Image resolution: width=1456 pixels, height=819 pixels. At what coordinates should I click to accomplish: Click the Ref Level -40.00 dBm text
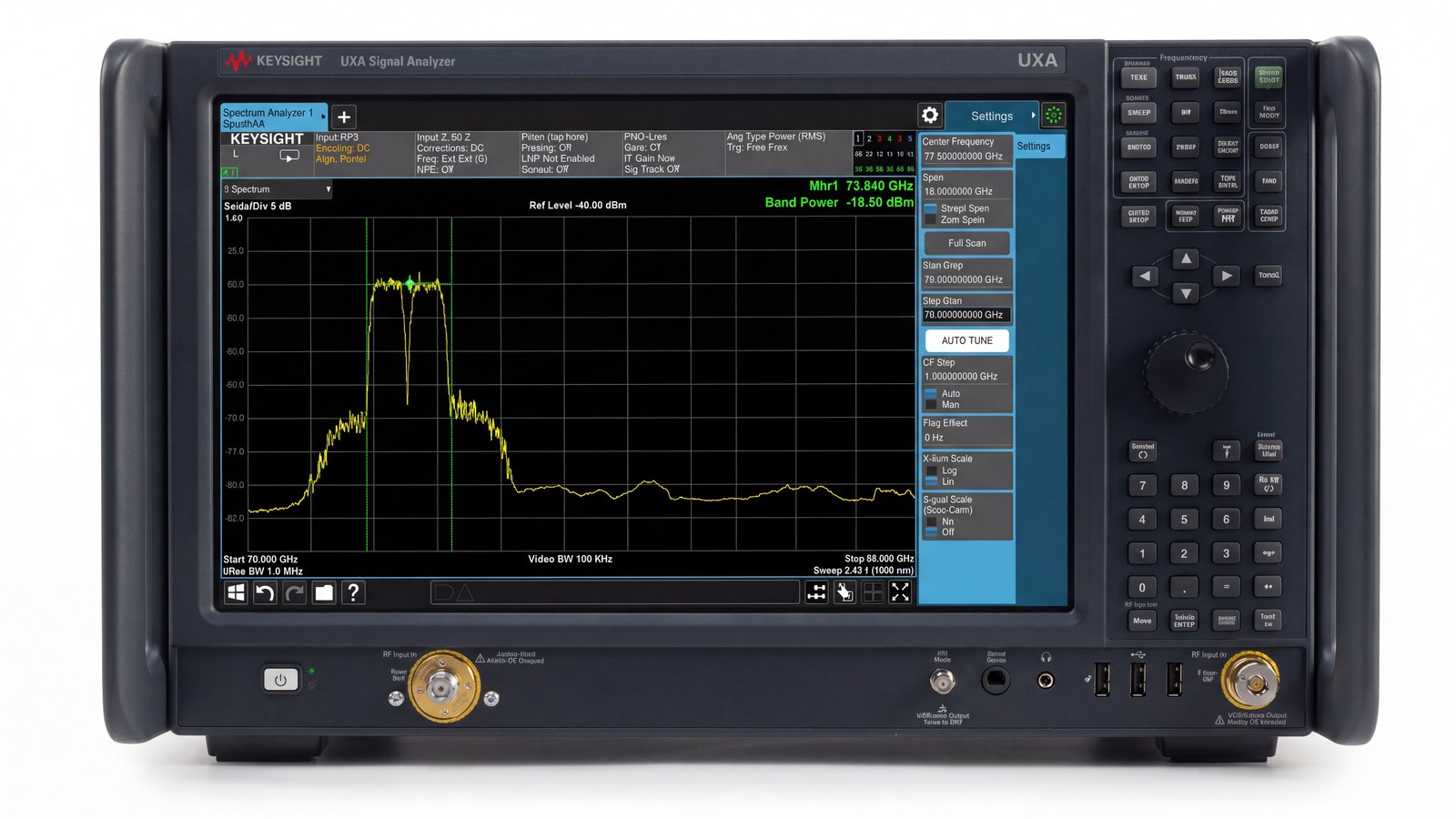pos(578,206)
